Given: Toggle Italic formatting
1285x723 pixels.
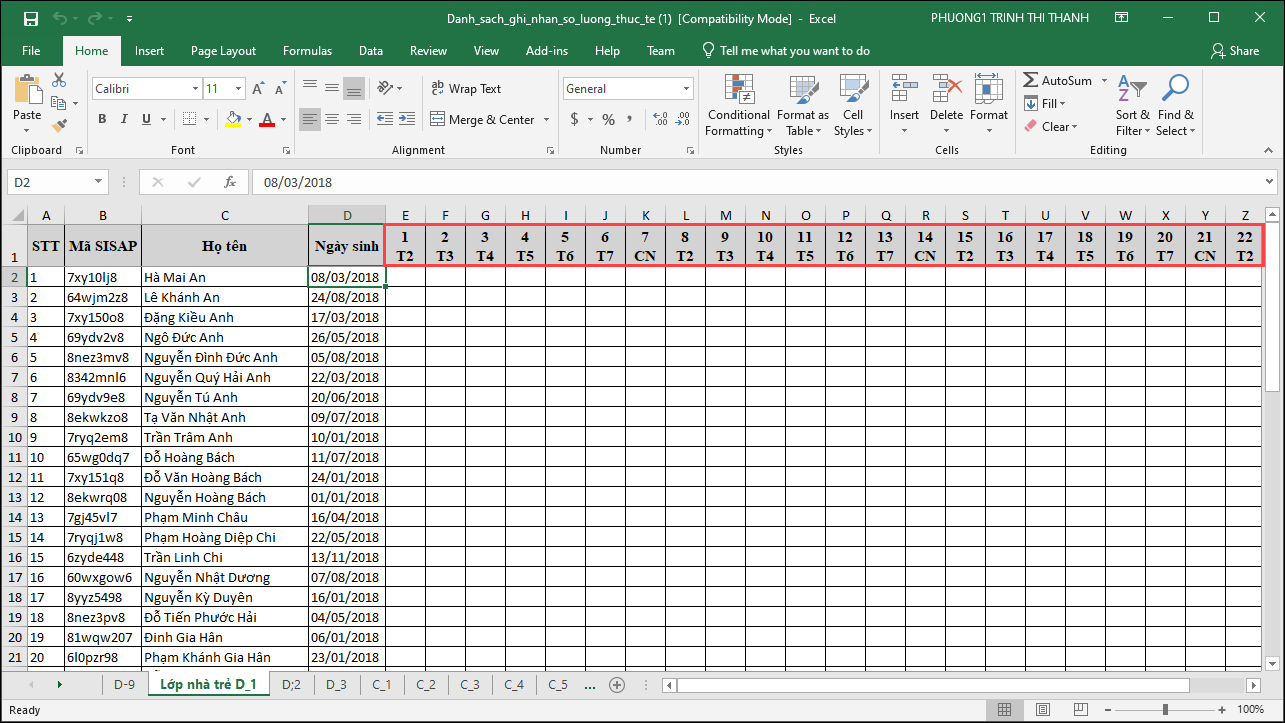Looking at the screenshot, I should [x=124, y=120].
